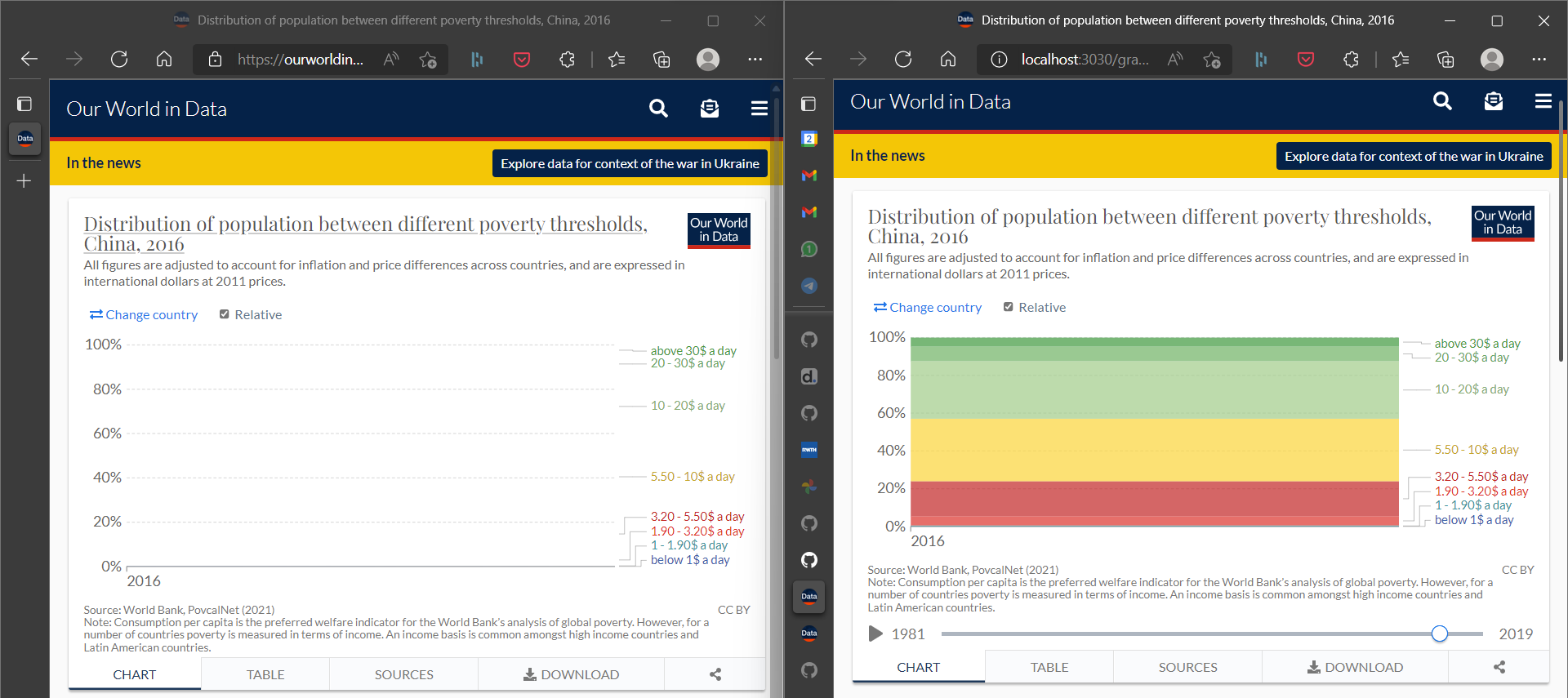Click the Ukraine war data button in the left window
This screenshot has height=698, width=1568.
pyautogui.click(x=630, y=163)
